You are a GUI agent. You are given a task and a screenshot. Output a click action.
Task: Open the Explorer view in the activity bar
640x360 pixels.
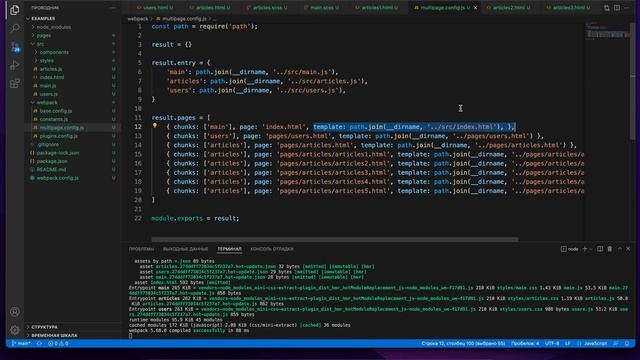pos(15,10)
